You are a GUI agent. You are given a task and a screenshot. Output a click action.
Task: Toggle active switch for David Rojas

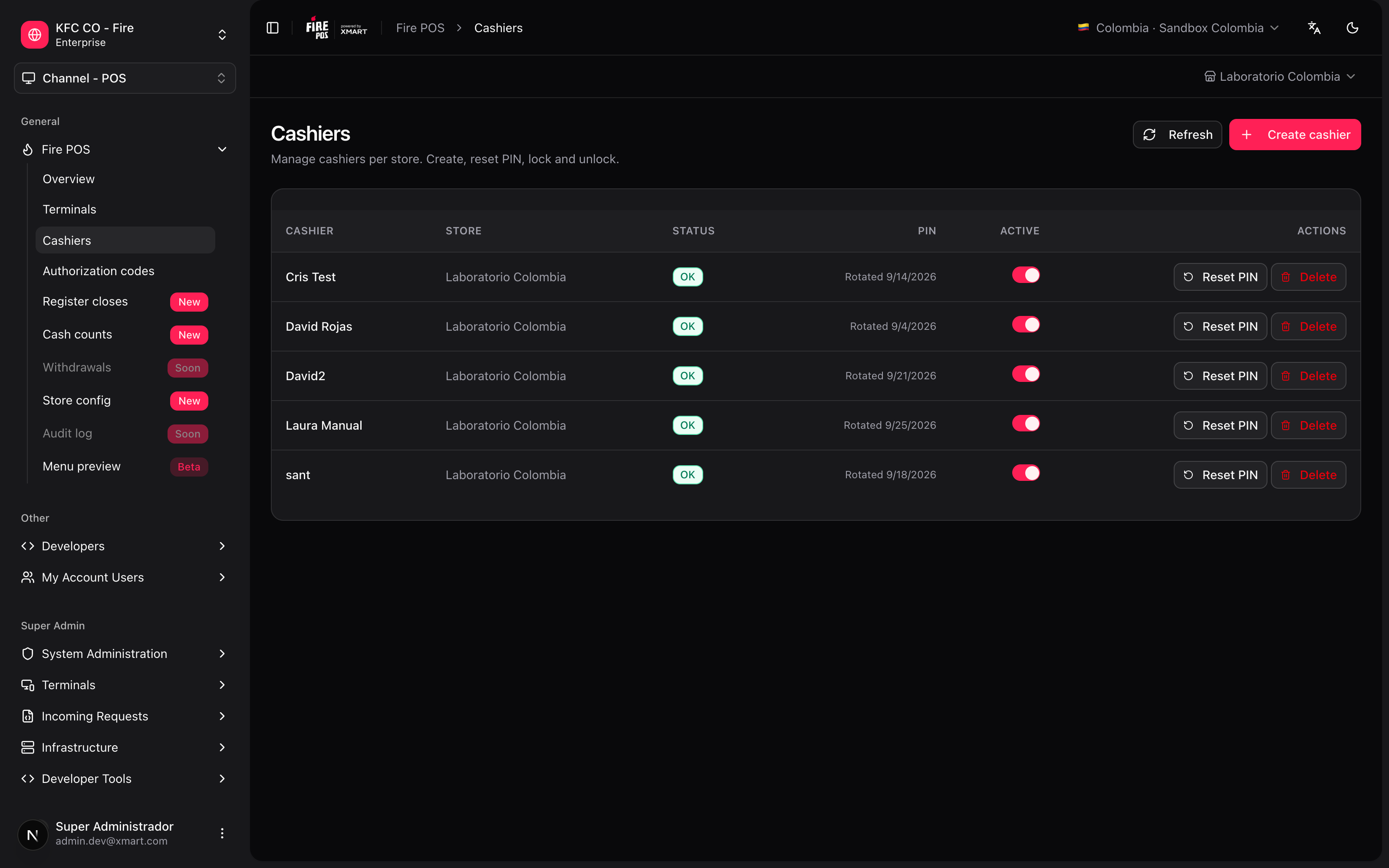[x=1026, y=324]
